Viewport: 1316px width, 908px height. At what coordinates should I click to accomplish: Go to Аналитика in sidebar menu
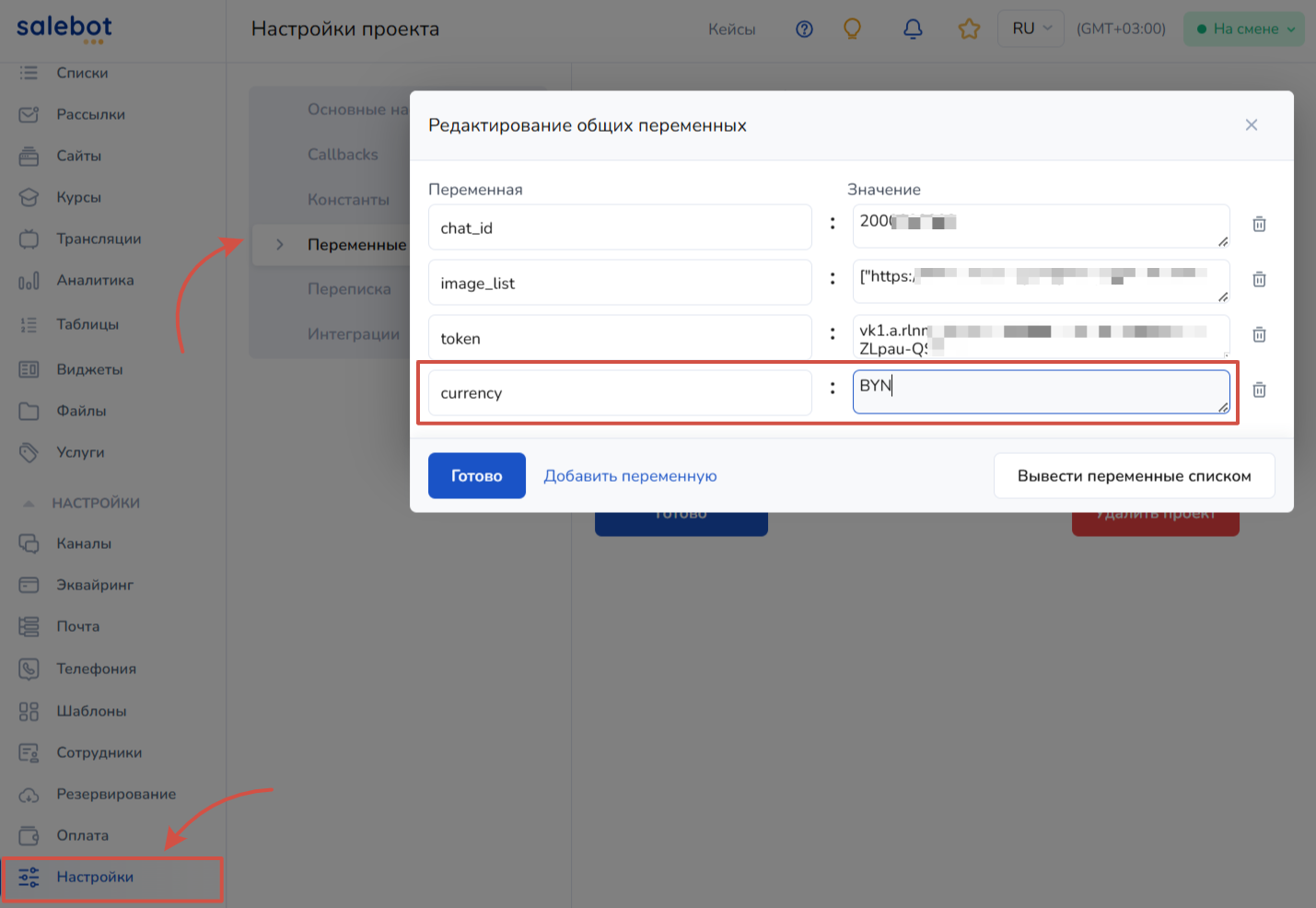click(95, 280)
